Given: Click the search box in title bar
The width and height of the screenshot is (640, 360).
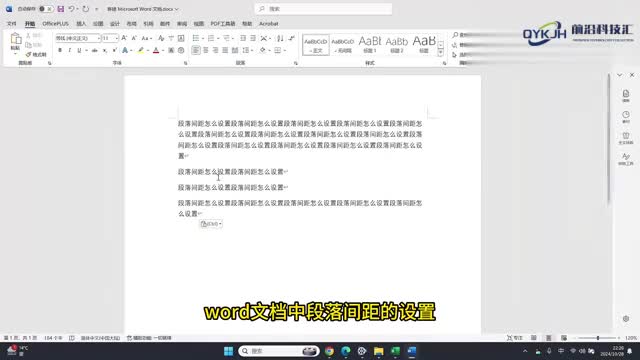Looking at the screenshot, I should click(323, 9).
